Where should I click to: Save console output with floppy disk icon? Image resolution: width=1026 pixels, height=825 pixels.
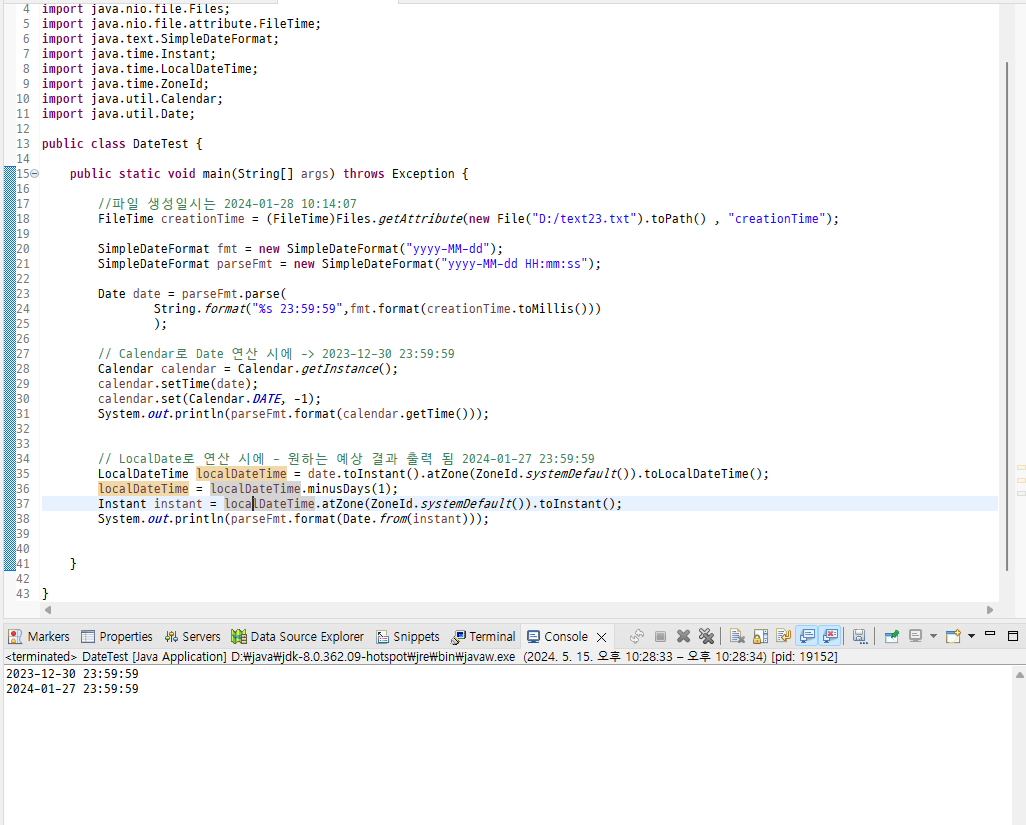coord(859,636)
